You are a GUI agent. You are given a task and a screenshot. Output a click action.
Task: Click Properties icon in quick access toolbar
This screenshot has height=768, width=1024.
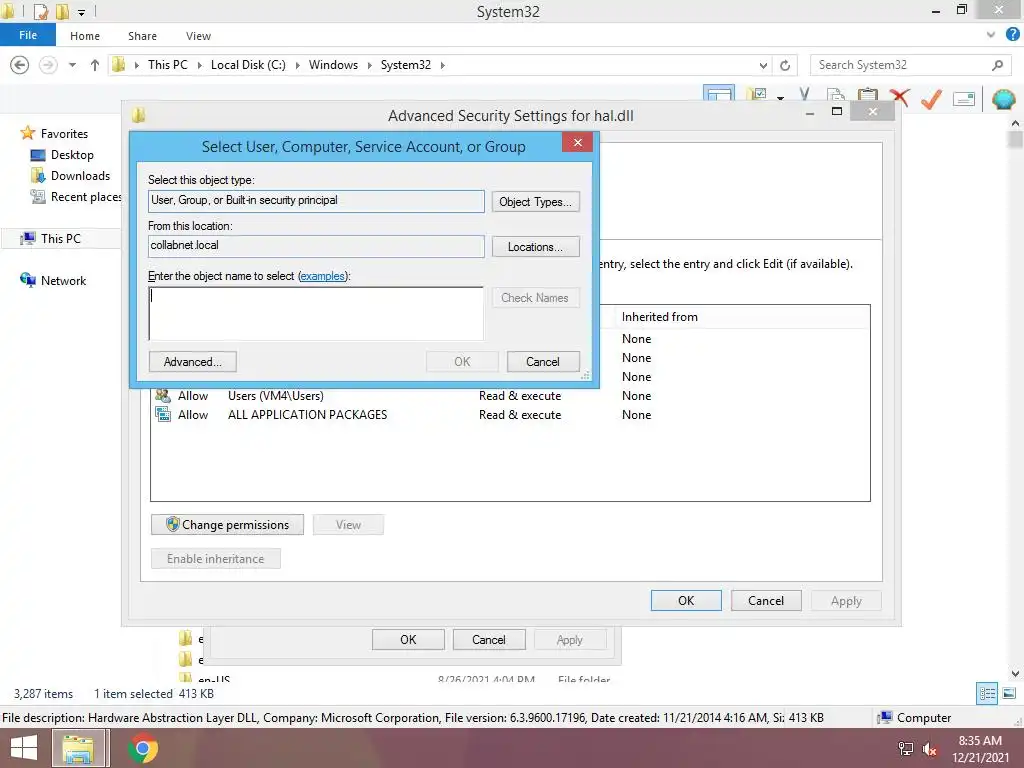(x=40, y=11)
